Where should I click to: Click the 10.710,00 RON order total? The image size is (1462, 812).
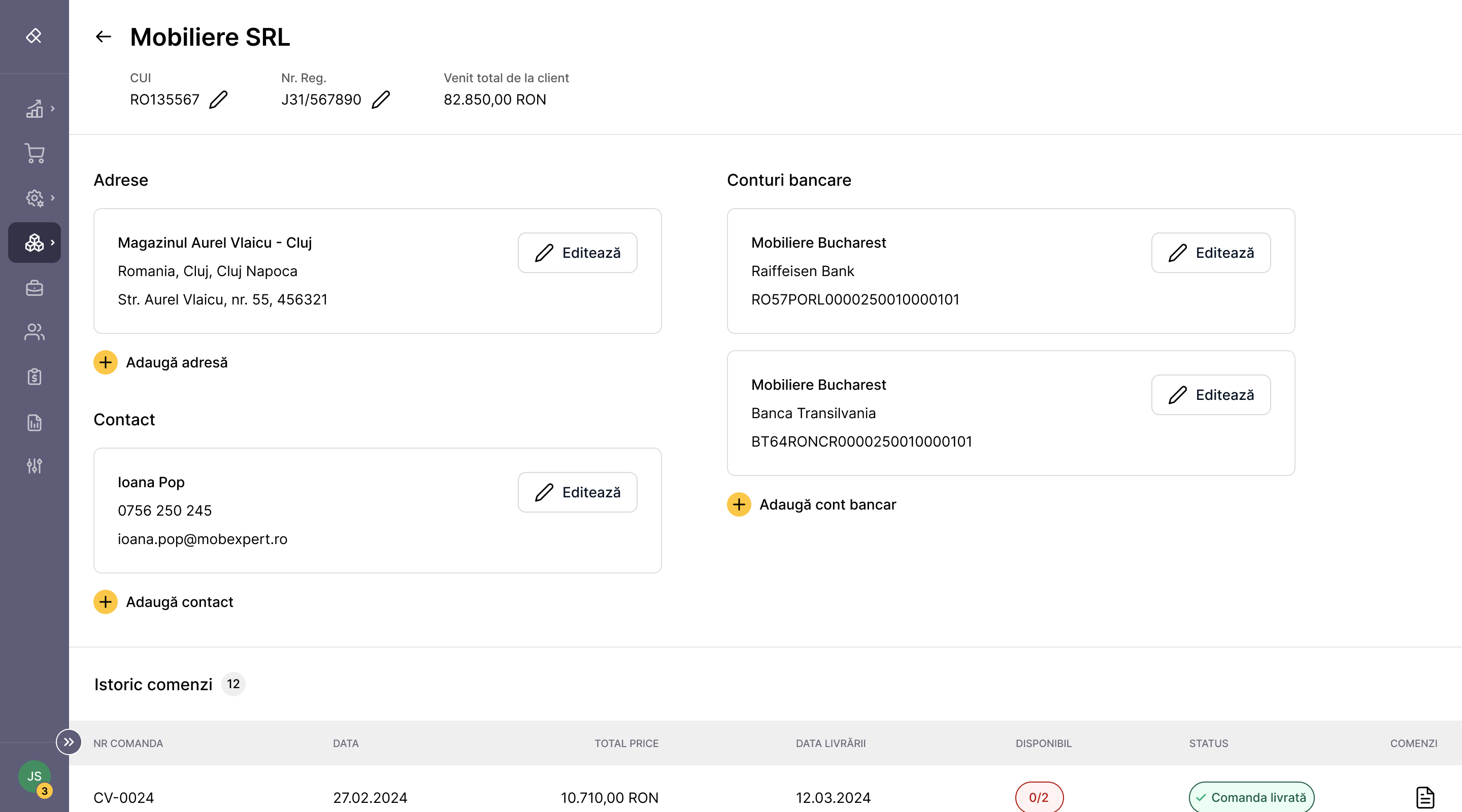click(x=610, y=798)
